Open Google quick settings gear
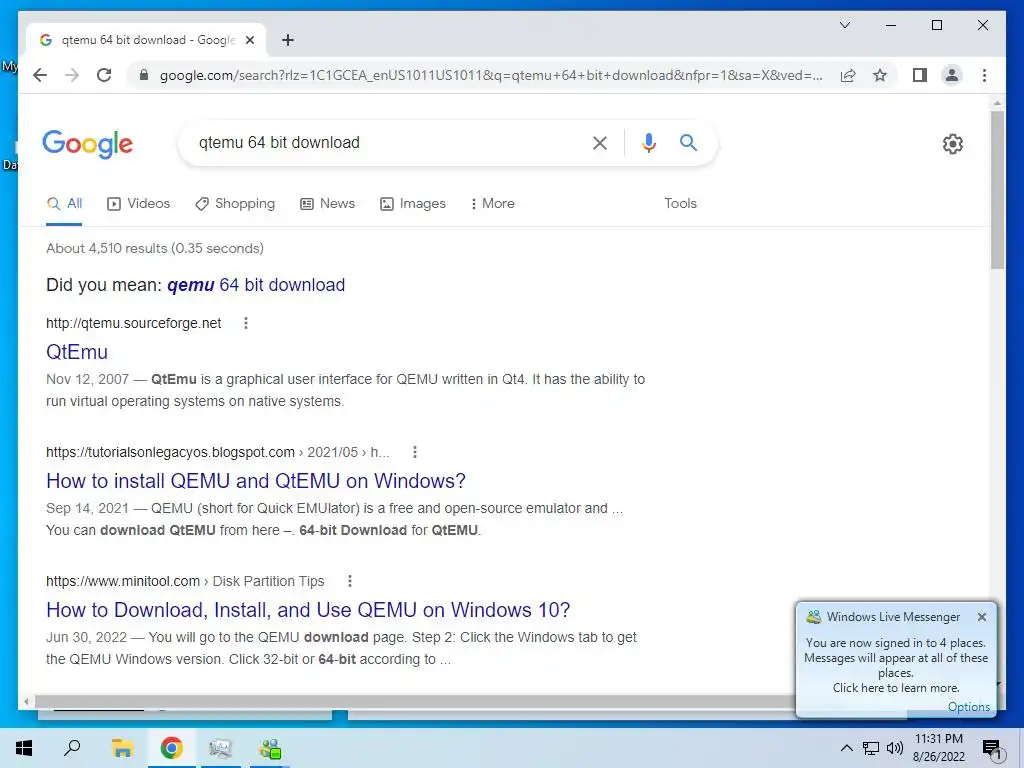This screenshot has width=1024, height=768. click(952, 144)
